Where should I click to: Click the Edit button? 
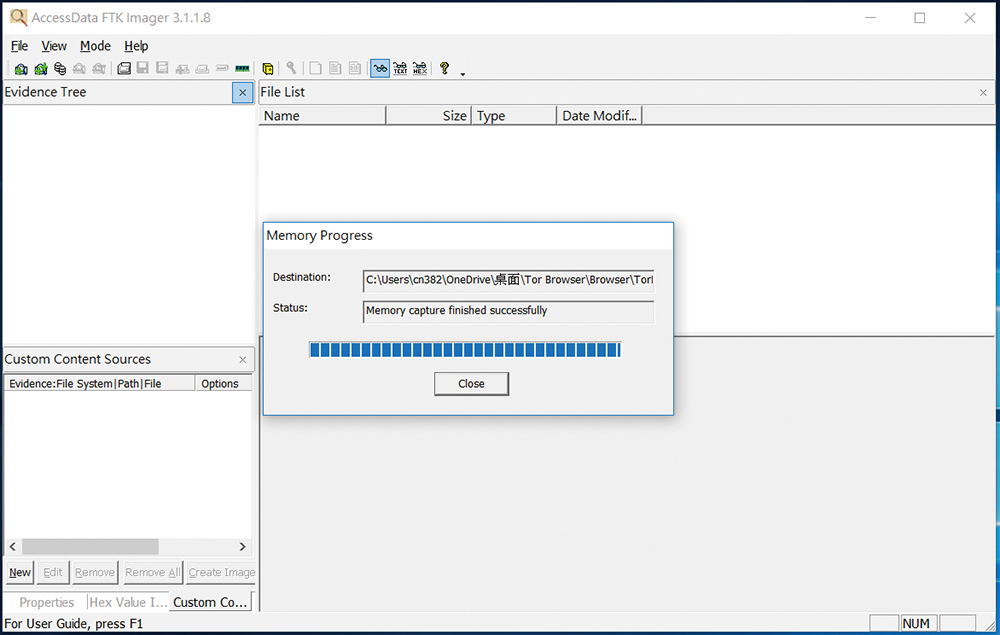pyautogui.click(x=53, y=573)
